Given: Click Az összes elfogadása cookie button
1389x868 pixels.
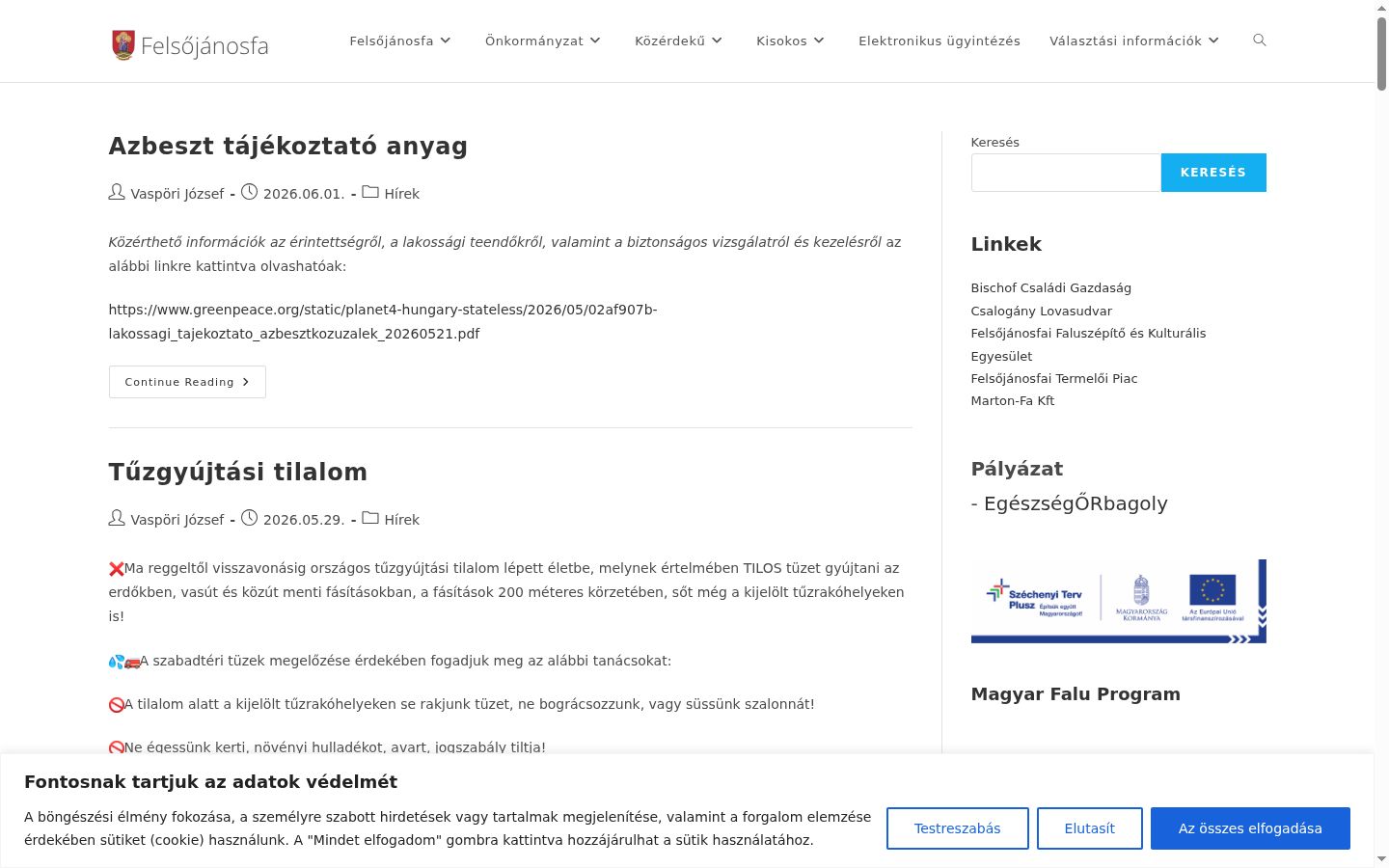Looking at the screenshot, I should pyautogui.click(x=1250, y=828).
